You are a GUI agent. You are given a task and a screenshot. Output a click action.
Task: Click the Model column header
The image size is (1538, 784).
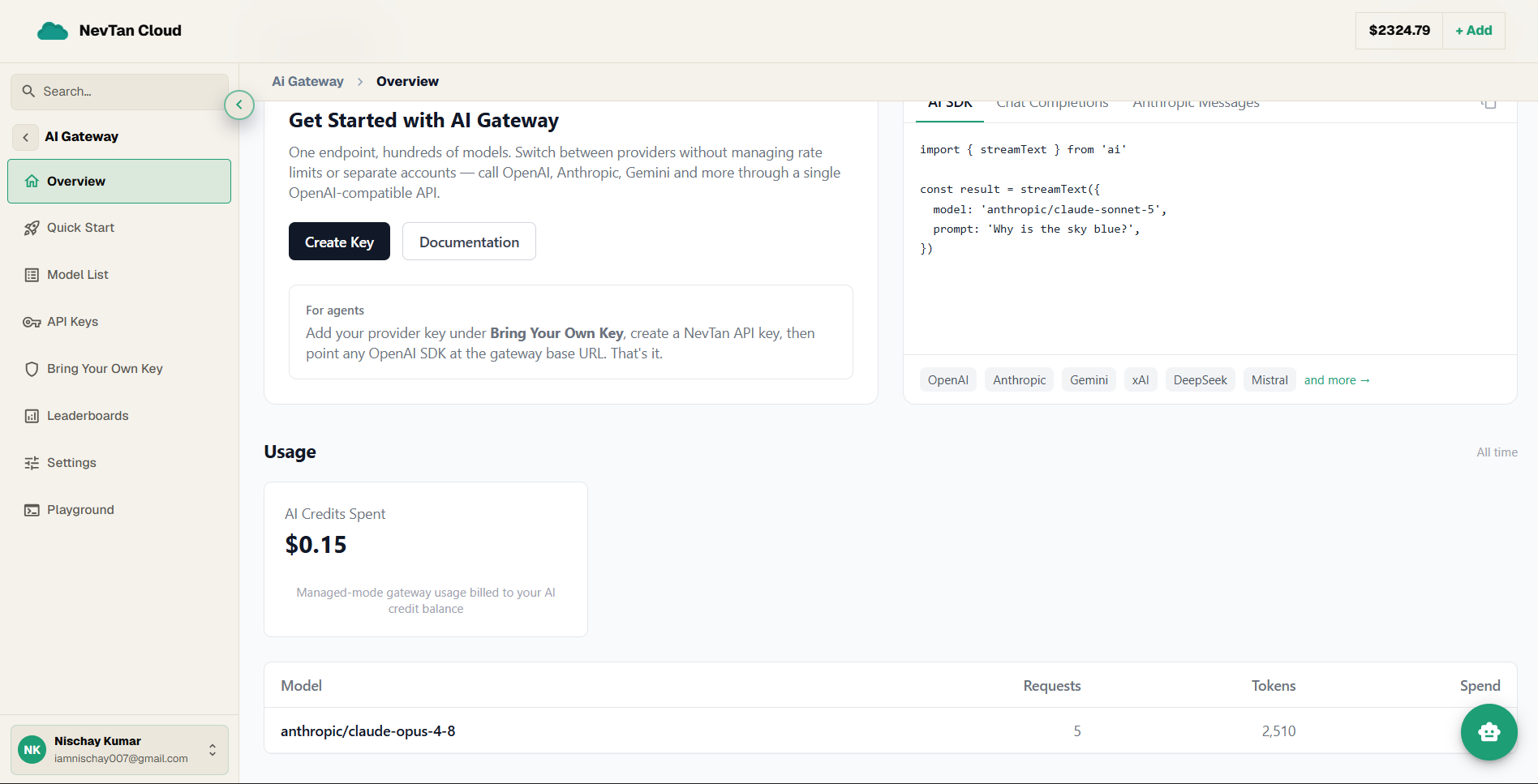[x=301, y=686]
